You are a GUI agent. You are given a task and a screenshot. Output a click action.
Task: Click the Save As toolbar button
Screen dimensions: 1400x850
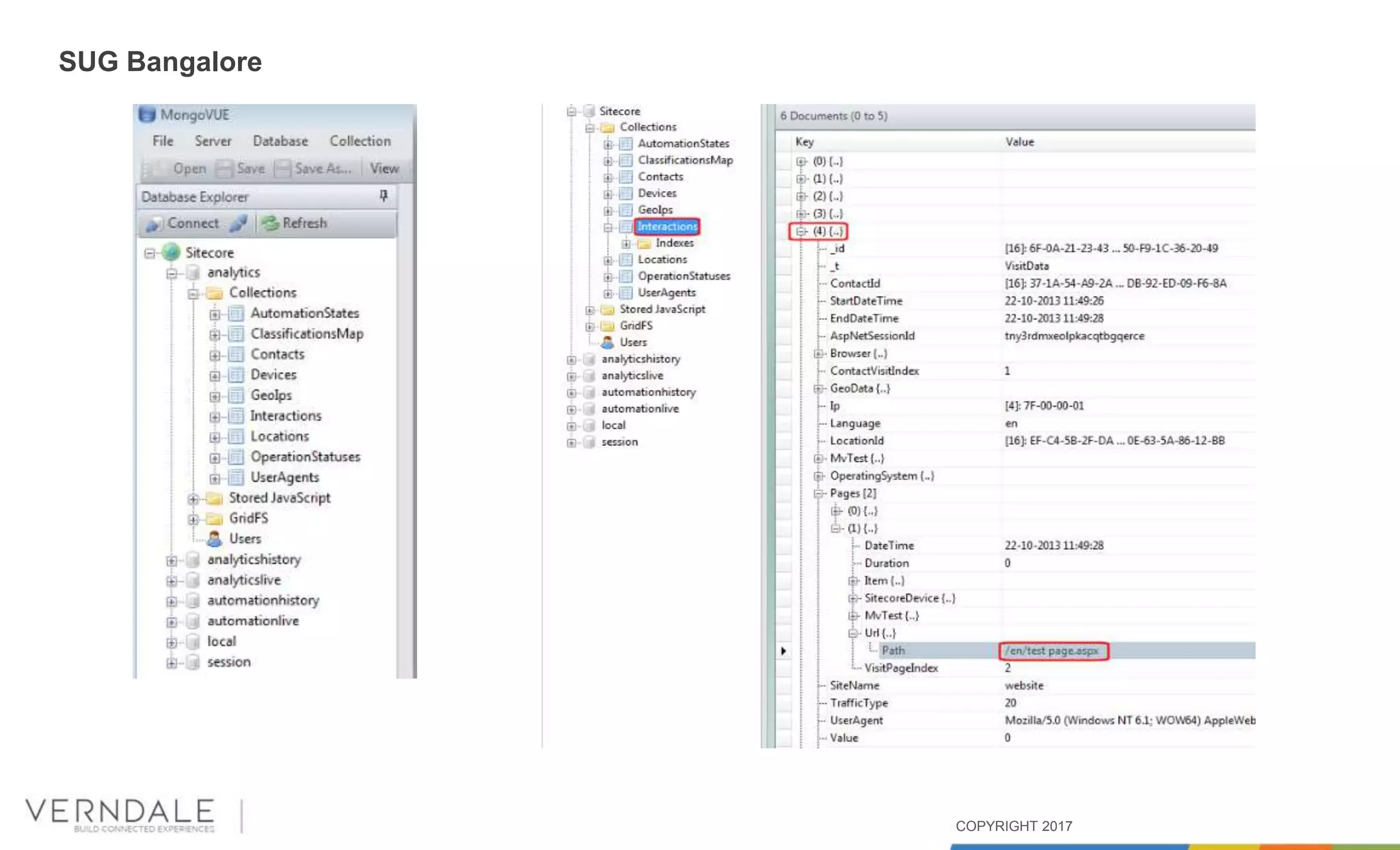click(322, 168)
